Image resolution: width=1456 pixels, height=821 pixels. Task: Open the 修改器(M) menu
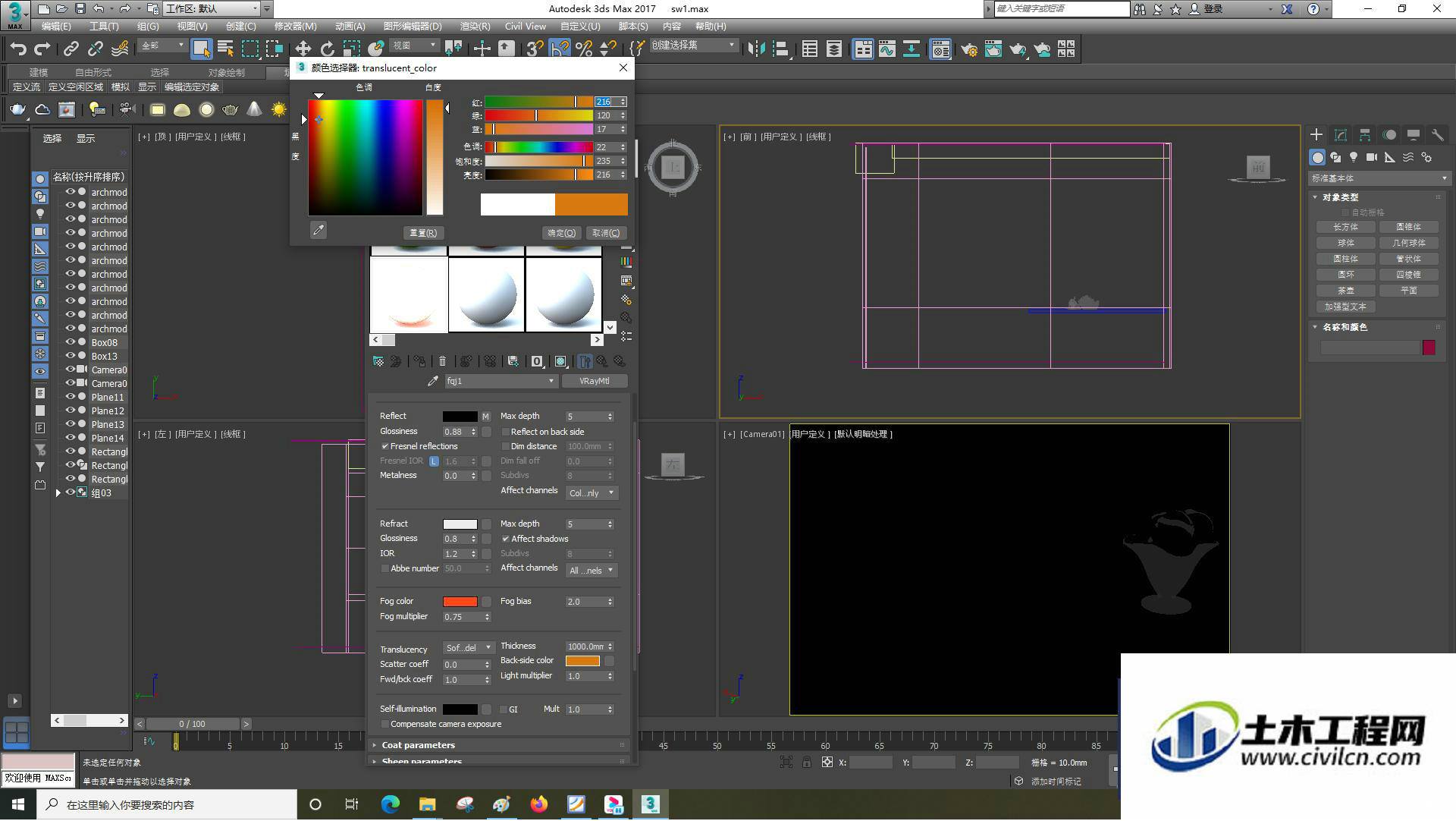point(295,26)
